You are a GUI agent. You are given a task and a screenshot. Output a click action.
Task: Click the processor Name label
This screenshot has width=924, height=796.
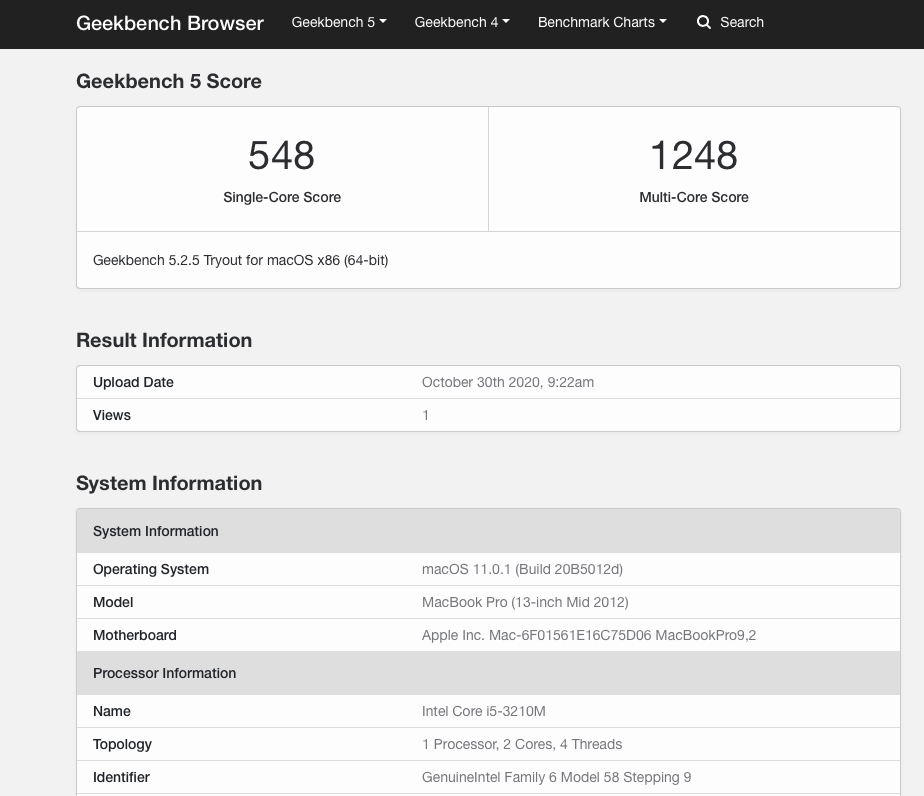click(112, 711)
